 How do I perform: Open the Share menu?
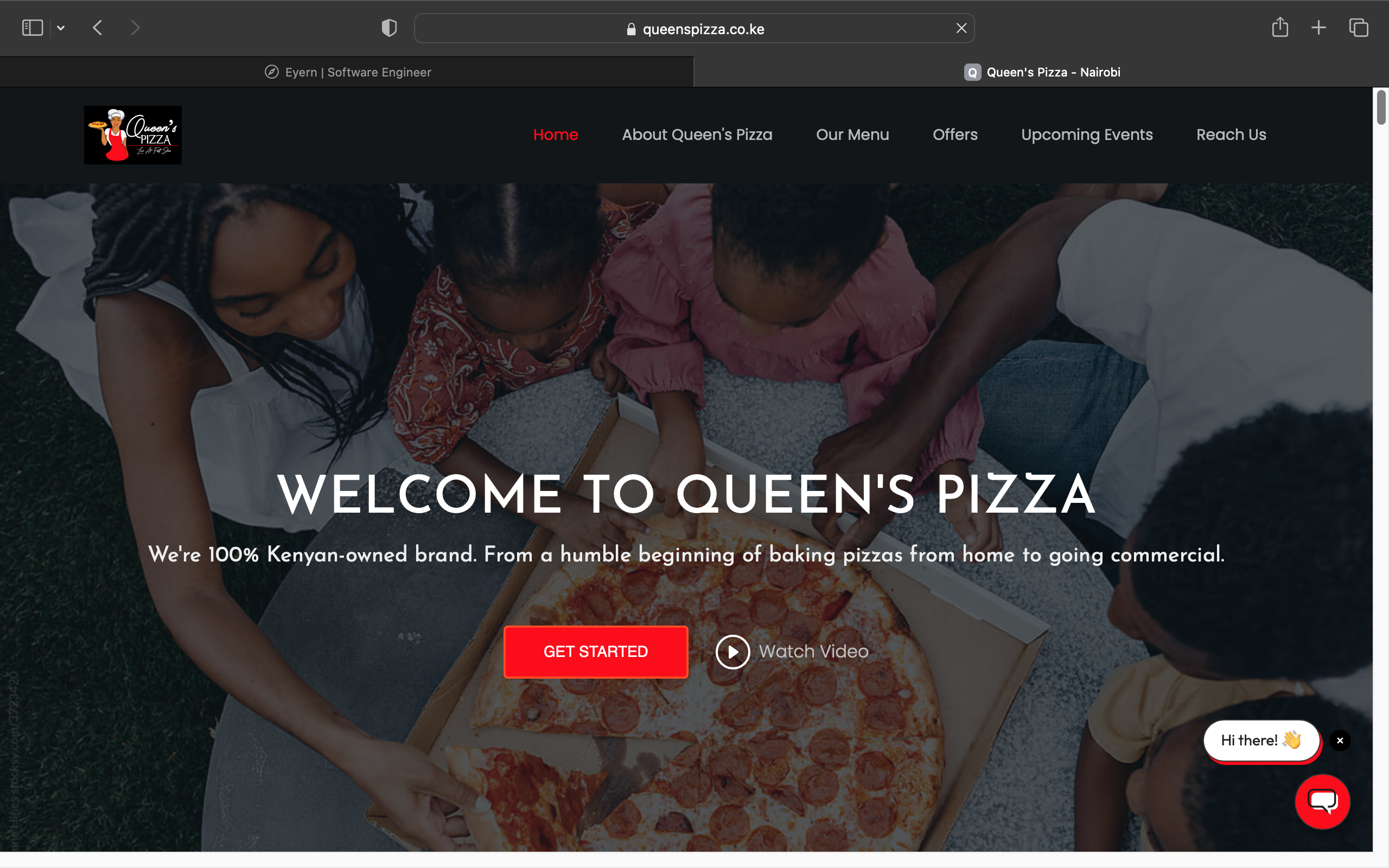click(x=1279, y=27)
